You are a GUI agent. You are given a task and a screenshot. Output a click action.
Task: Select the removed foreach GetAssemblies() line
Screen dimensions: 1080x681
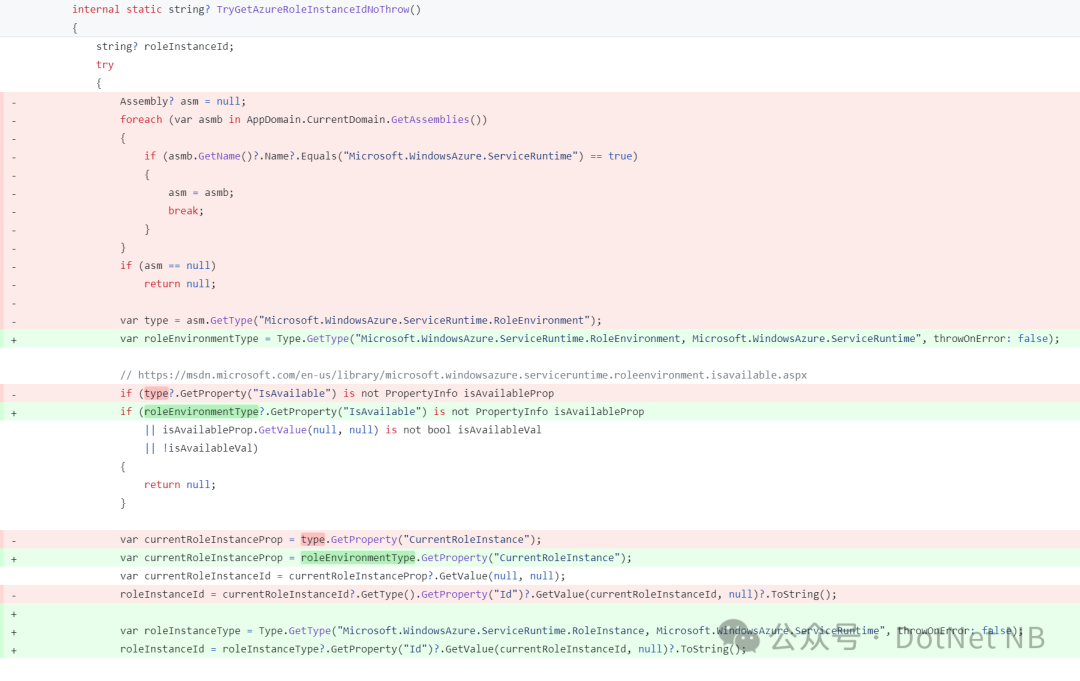[x=303, y=119]
